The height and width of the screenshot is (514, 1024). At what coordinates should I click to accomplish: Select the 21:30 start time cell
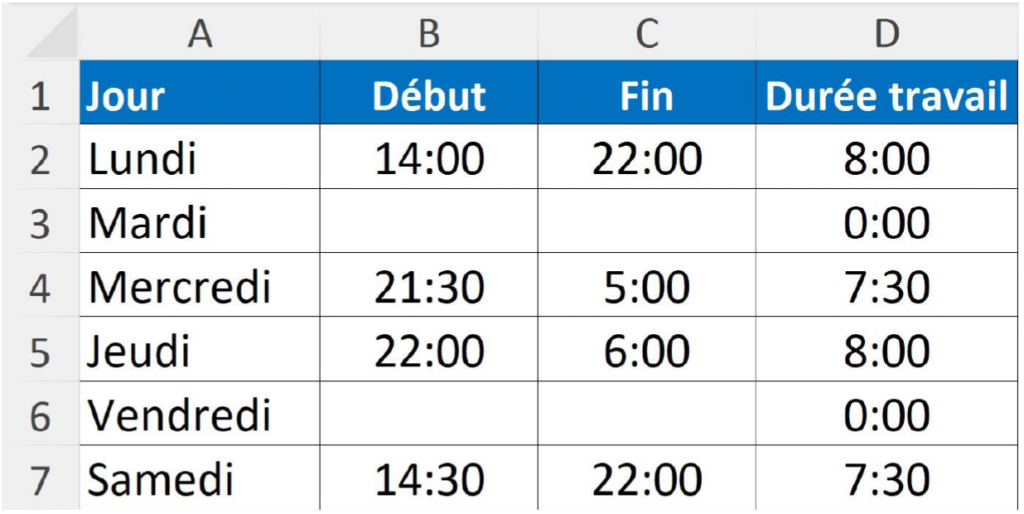tap(429, 288)
